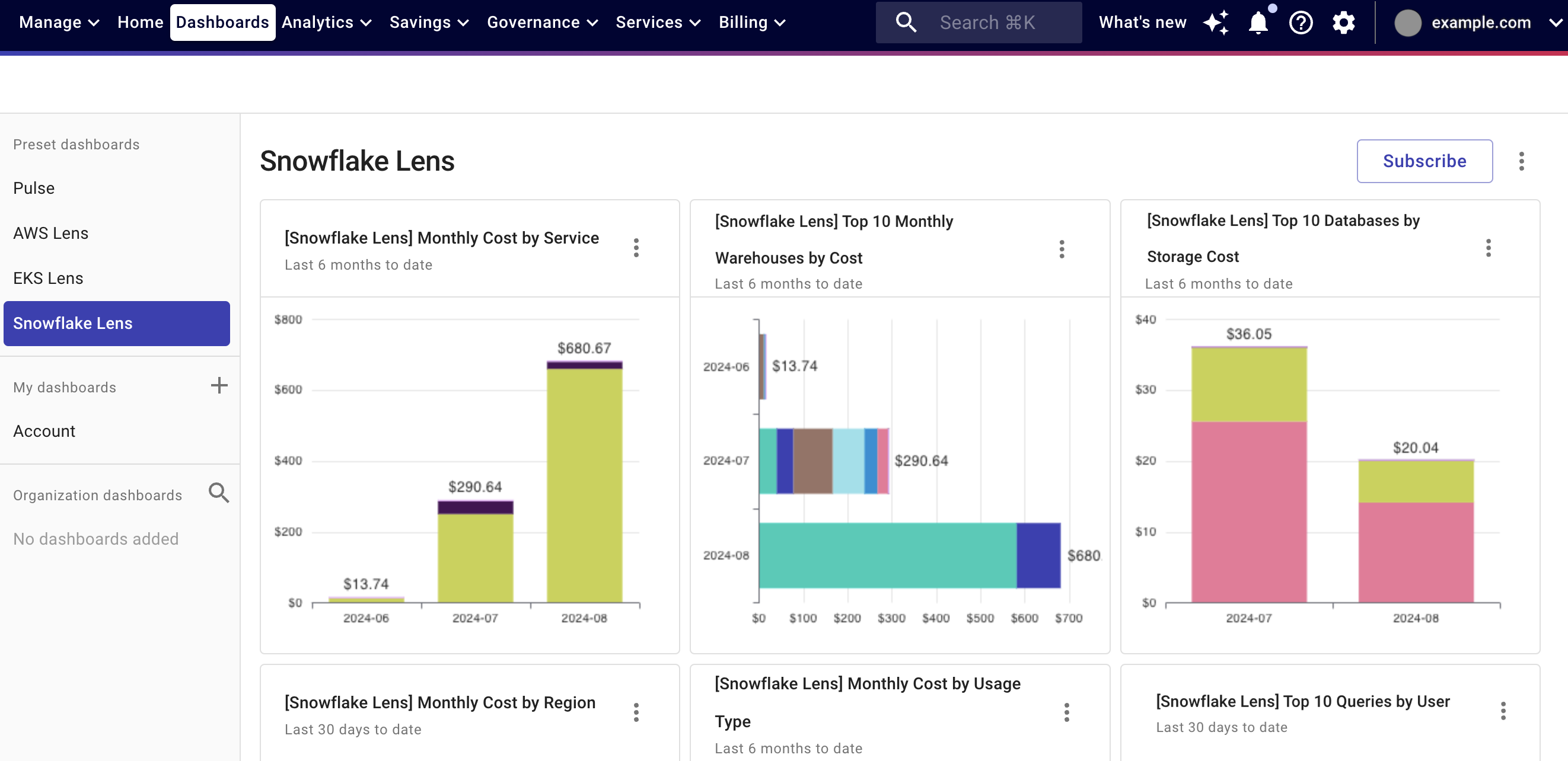
Task: Click the 2024-08 bar in Cost by Service chart
Action: point(584,482)
